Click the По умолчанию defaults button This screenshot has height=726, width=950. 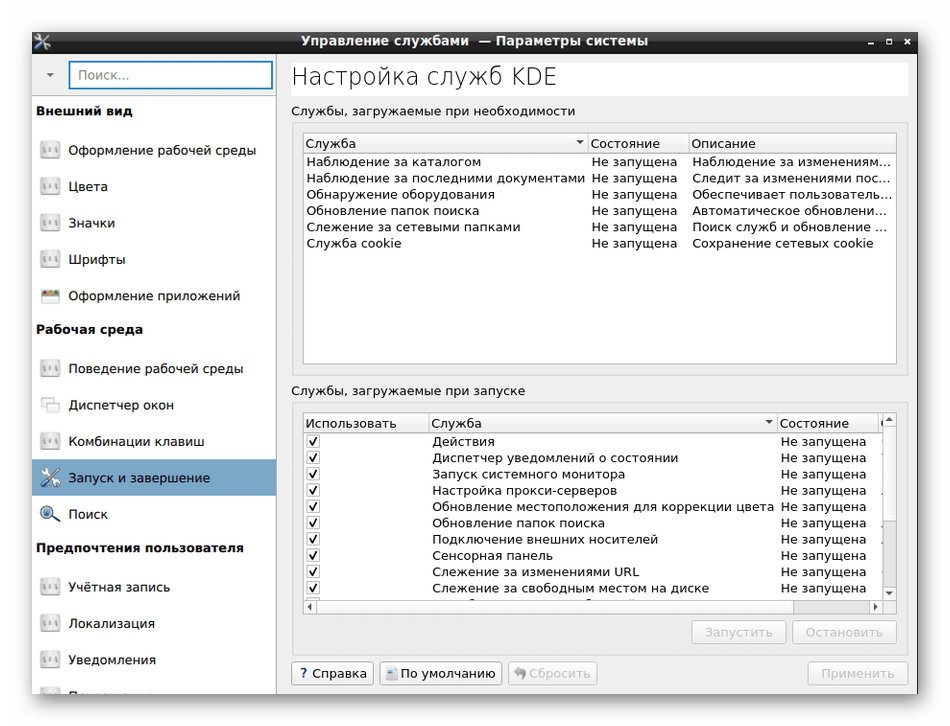coord(440,673)
